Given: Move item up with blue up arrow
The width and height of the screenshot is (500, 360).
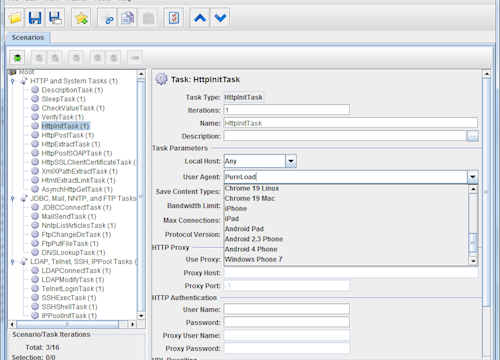Looking at the screenshot, I should (x=200, y=18).
